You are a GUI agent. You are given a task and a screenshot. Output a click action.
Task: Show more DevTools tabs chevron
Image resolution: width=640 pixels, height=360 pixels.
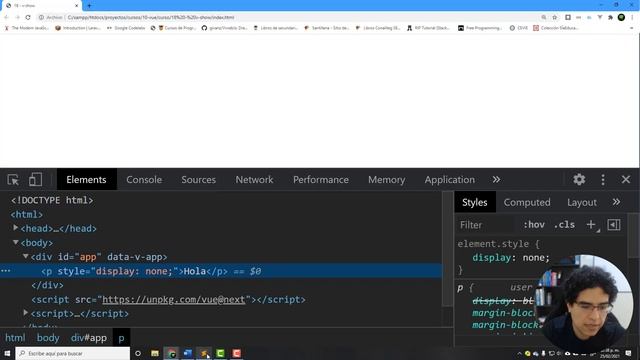(496, 180)
